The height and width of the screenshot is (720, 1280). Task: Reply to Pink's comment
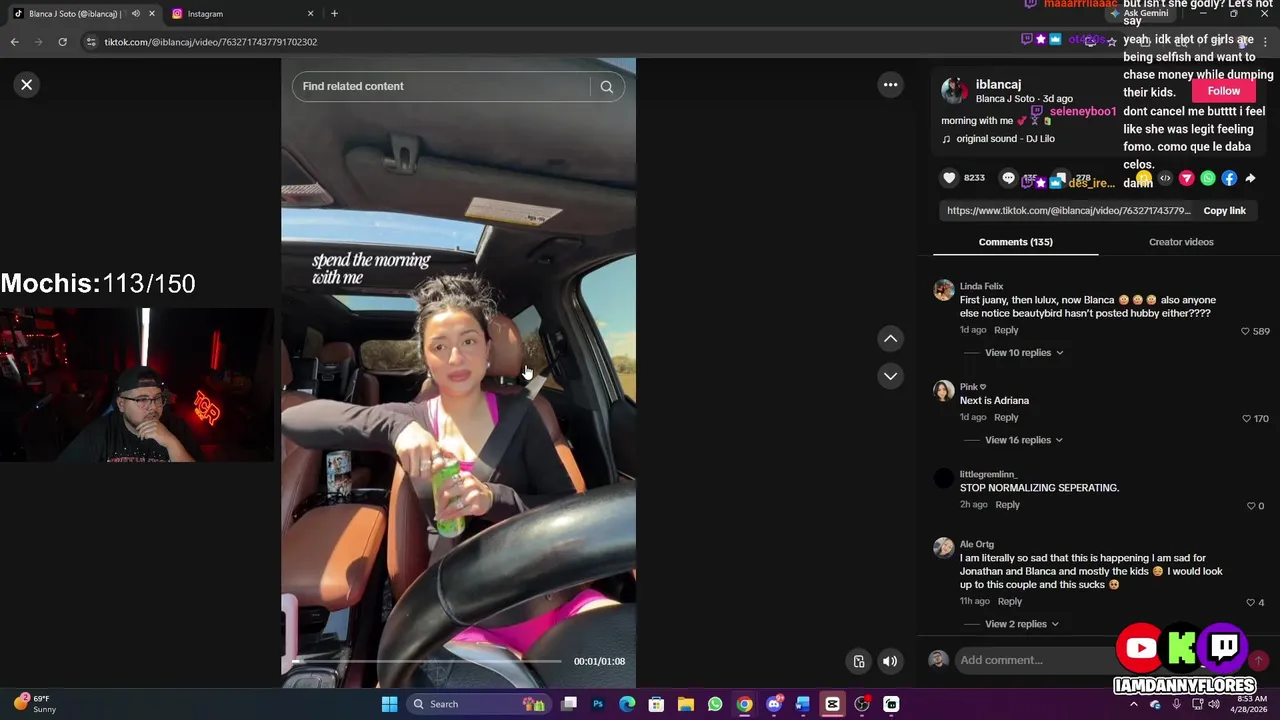(1006, 417)
